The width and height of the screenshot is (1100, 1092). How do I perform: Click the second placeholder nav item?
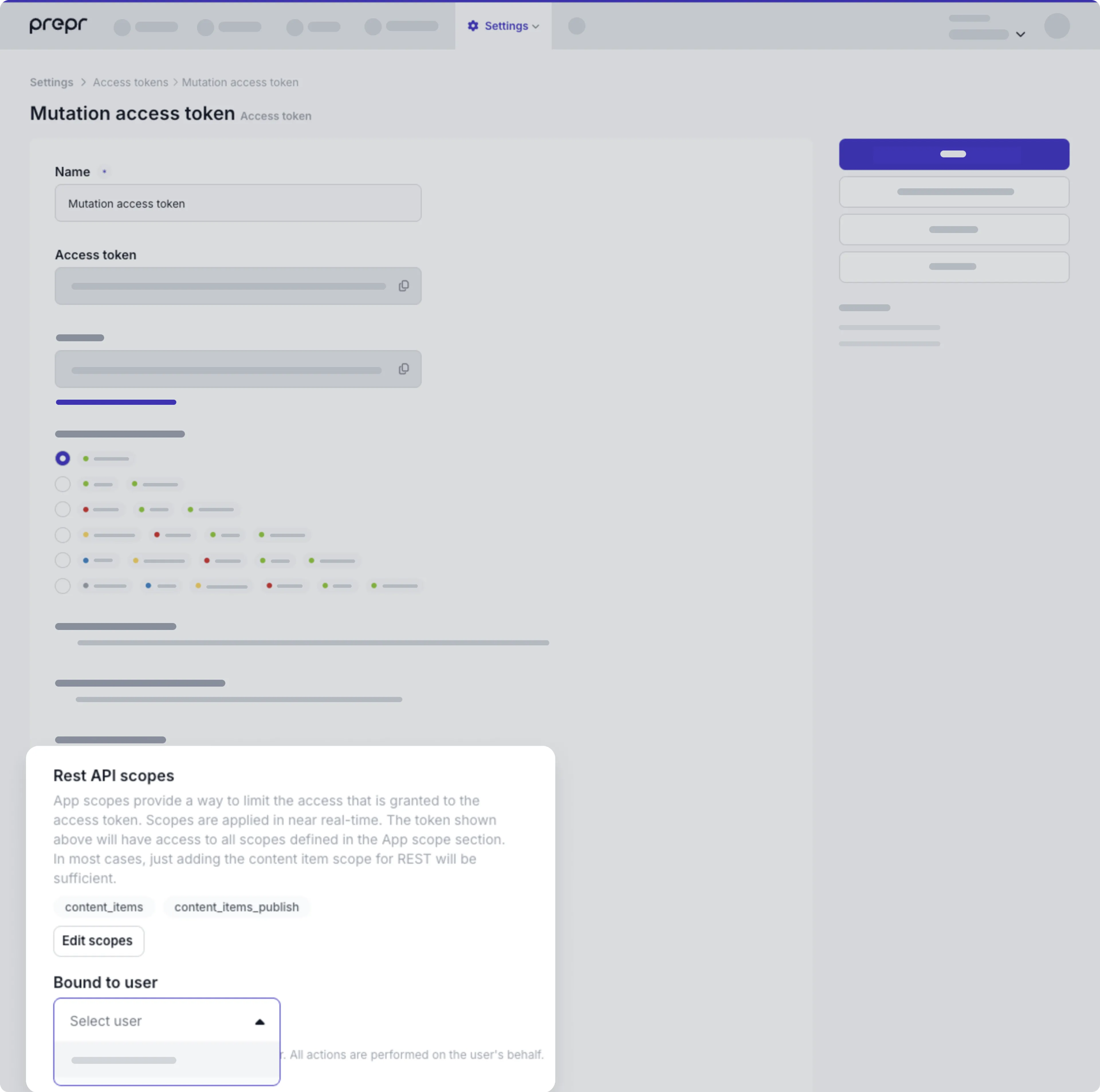229,27
